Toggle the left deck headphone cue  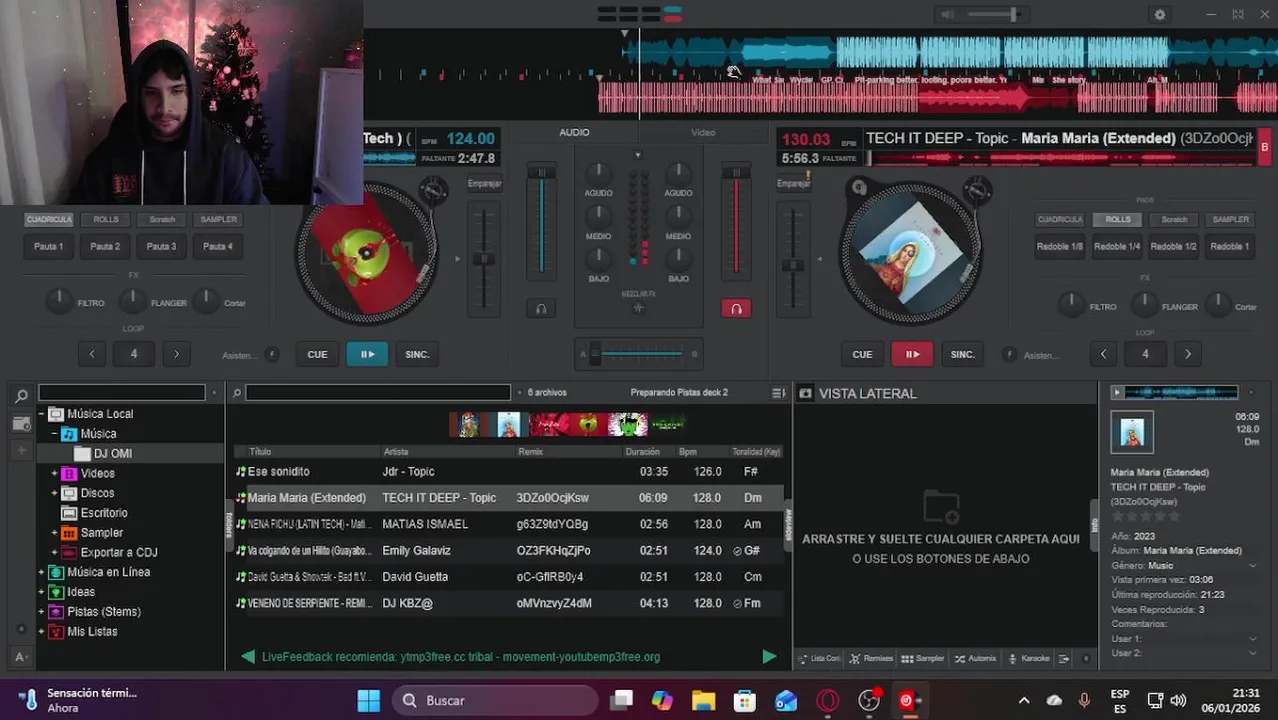pyautogui.click(x=541, y=309)
